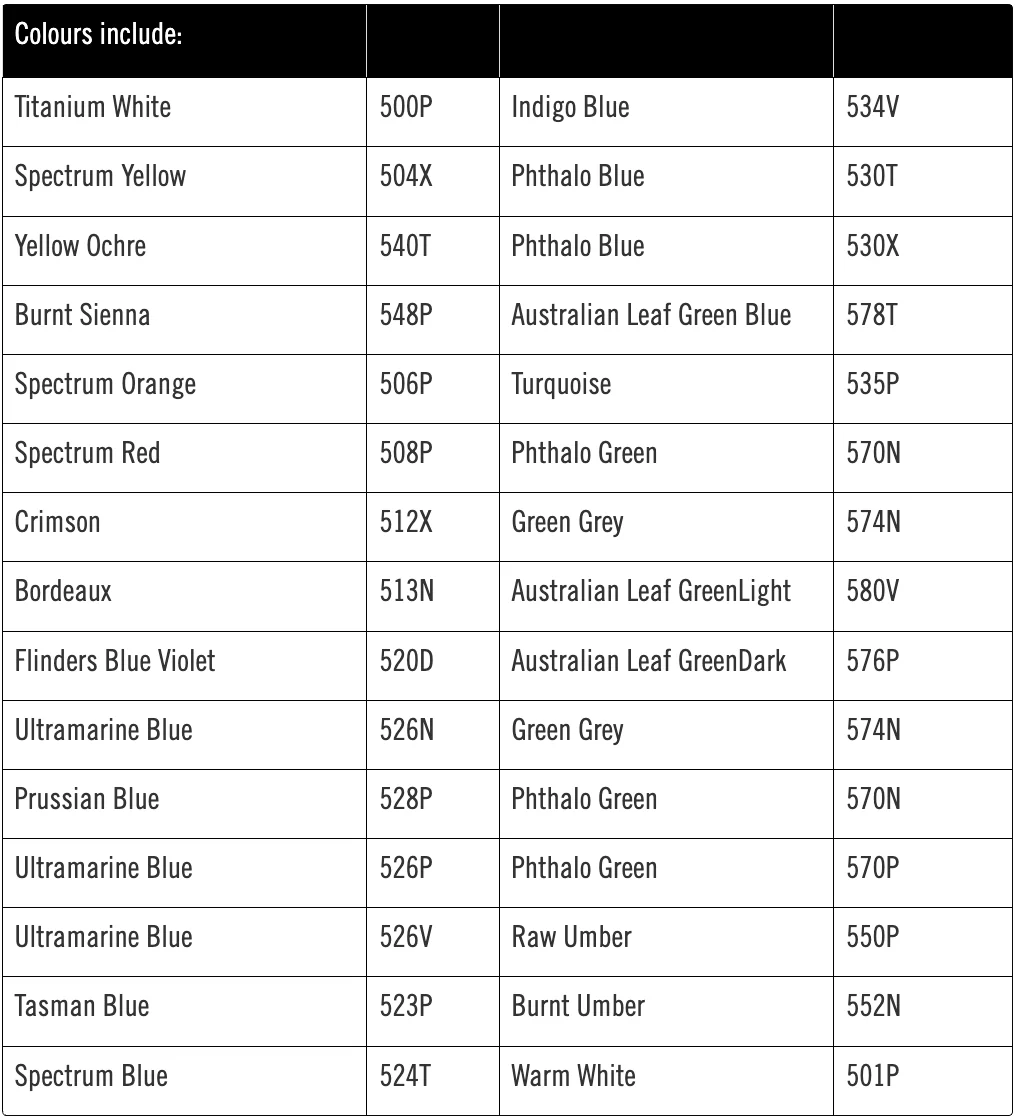
Task: Select the Spectrum Orange entry
Action: pyautogui.click(x=105, y=384)
